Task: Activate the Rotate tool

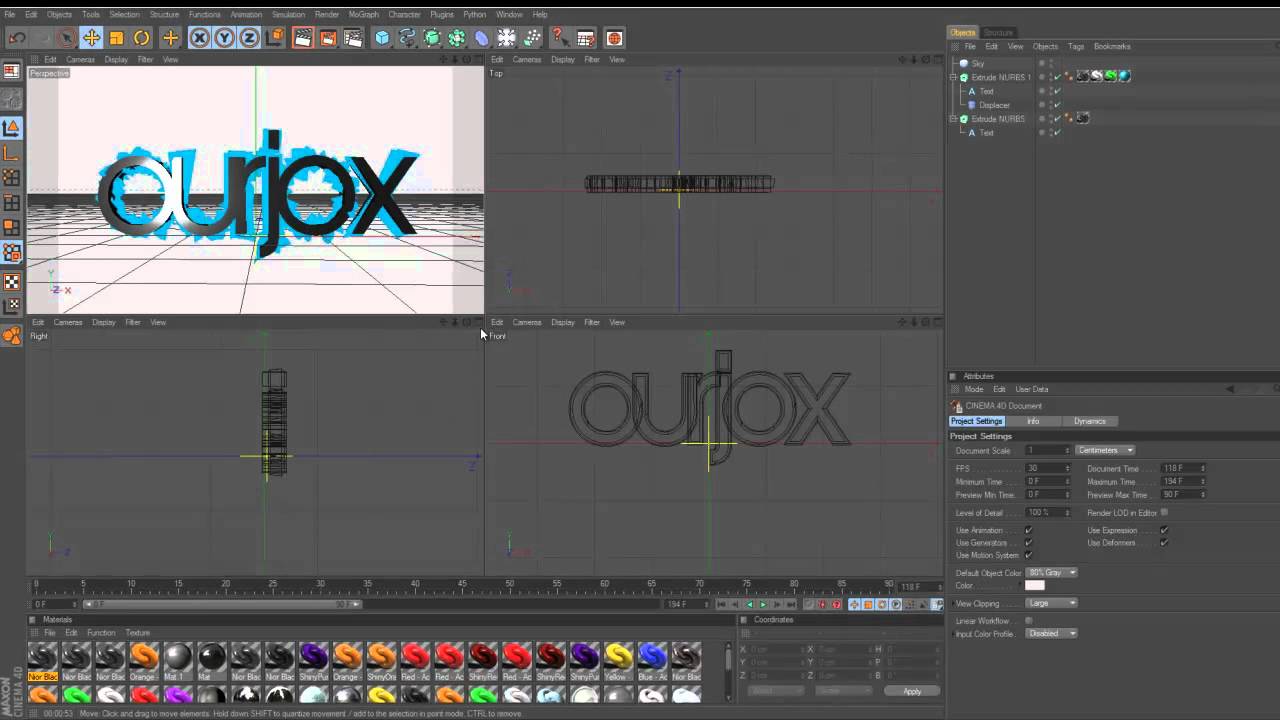Action: [141, 38]
